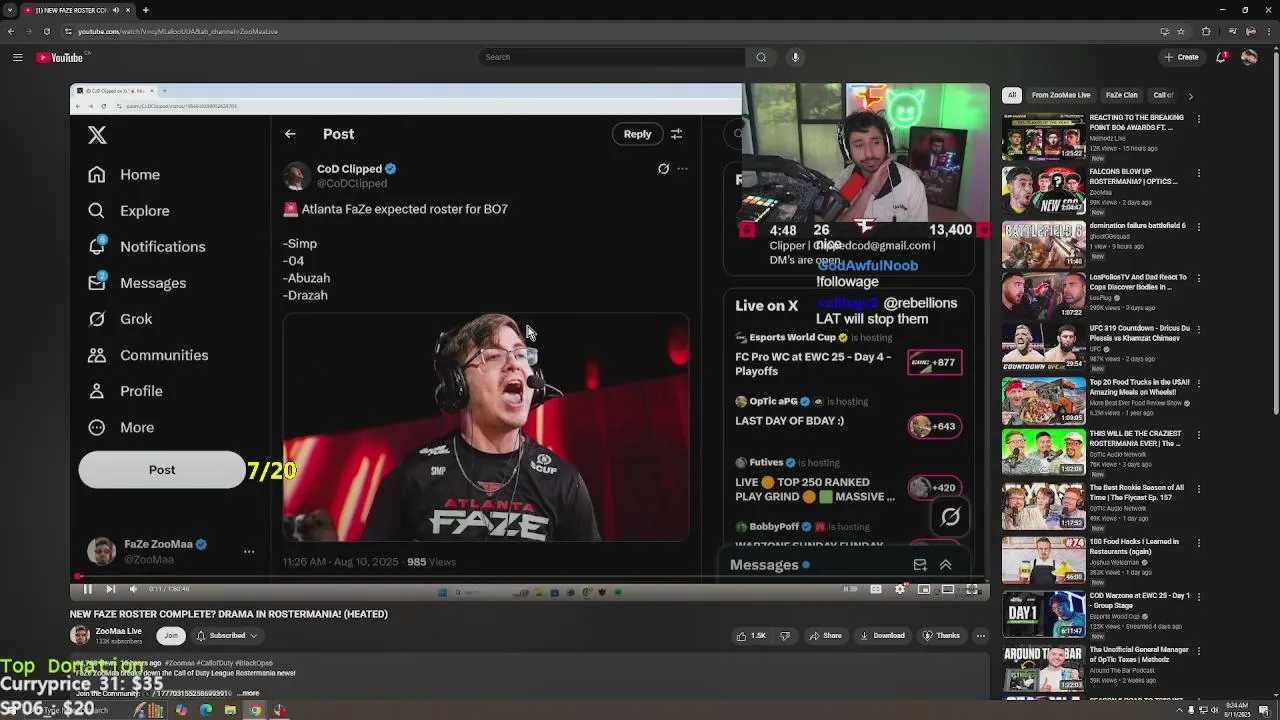Toggle the autoplay switch in player
The height and width of the screenshot is (720, 1280).
(x=851, y=589)
